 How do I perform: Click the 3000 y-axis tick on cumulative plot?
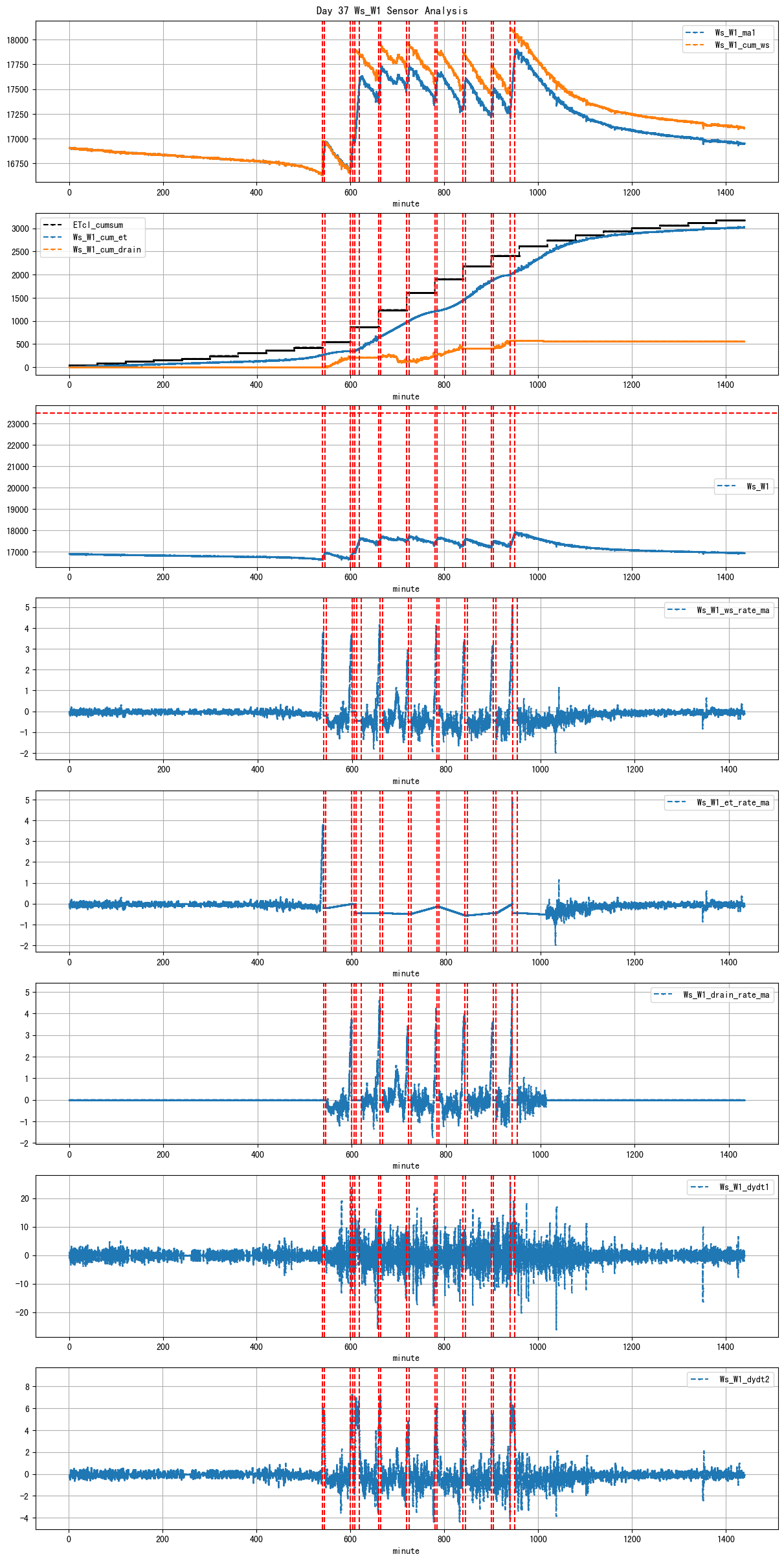coord(20,229)
